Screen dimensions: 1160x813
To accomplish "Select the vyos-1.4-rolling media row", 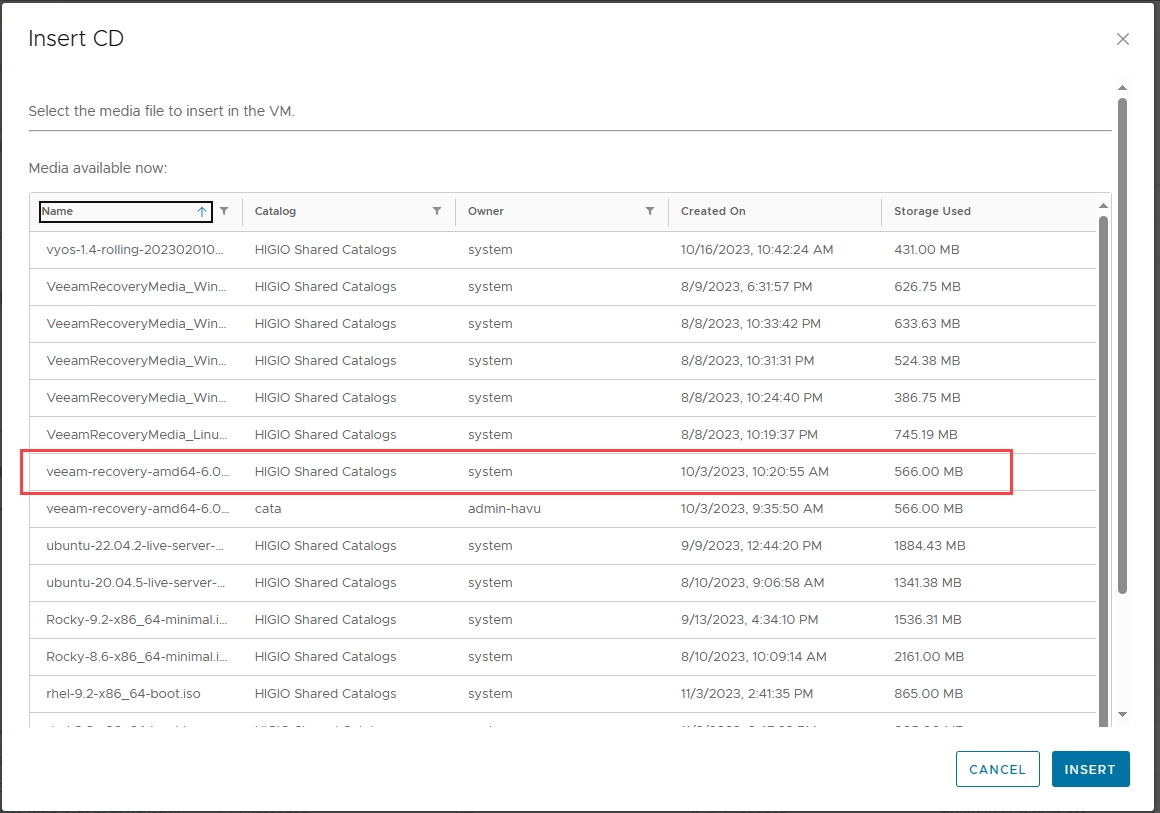I will coord(136,250).
